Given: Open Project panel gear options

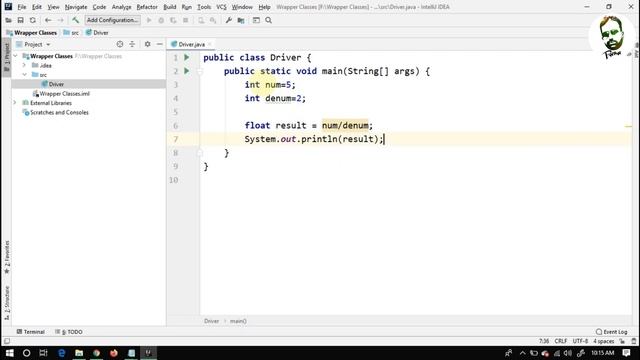Looking at the screenshot, I should [147, 44].
